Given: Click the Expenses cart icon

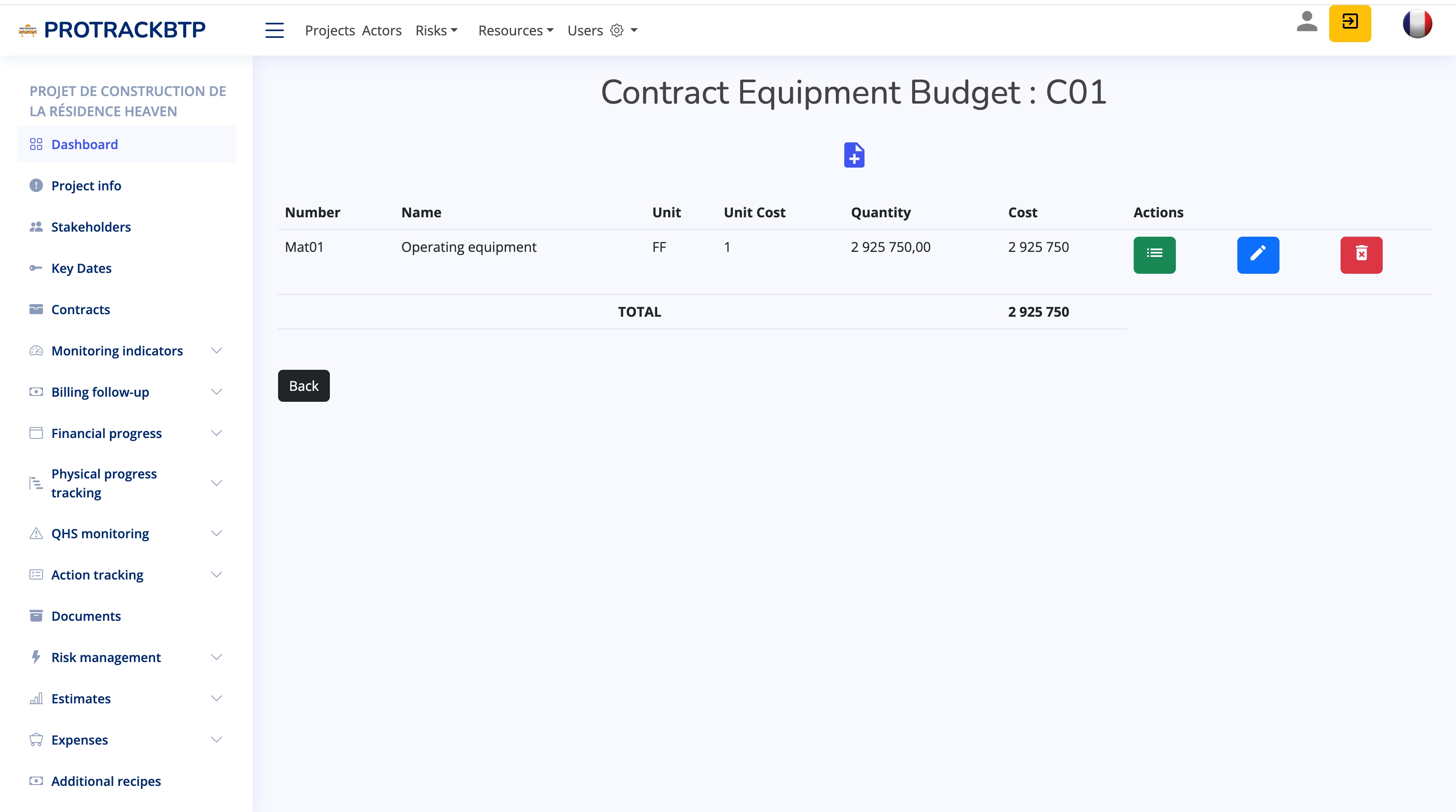Looking at the screenshot, I should [x=36, y=740].
